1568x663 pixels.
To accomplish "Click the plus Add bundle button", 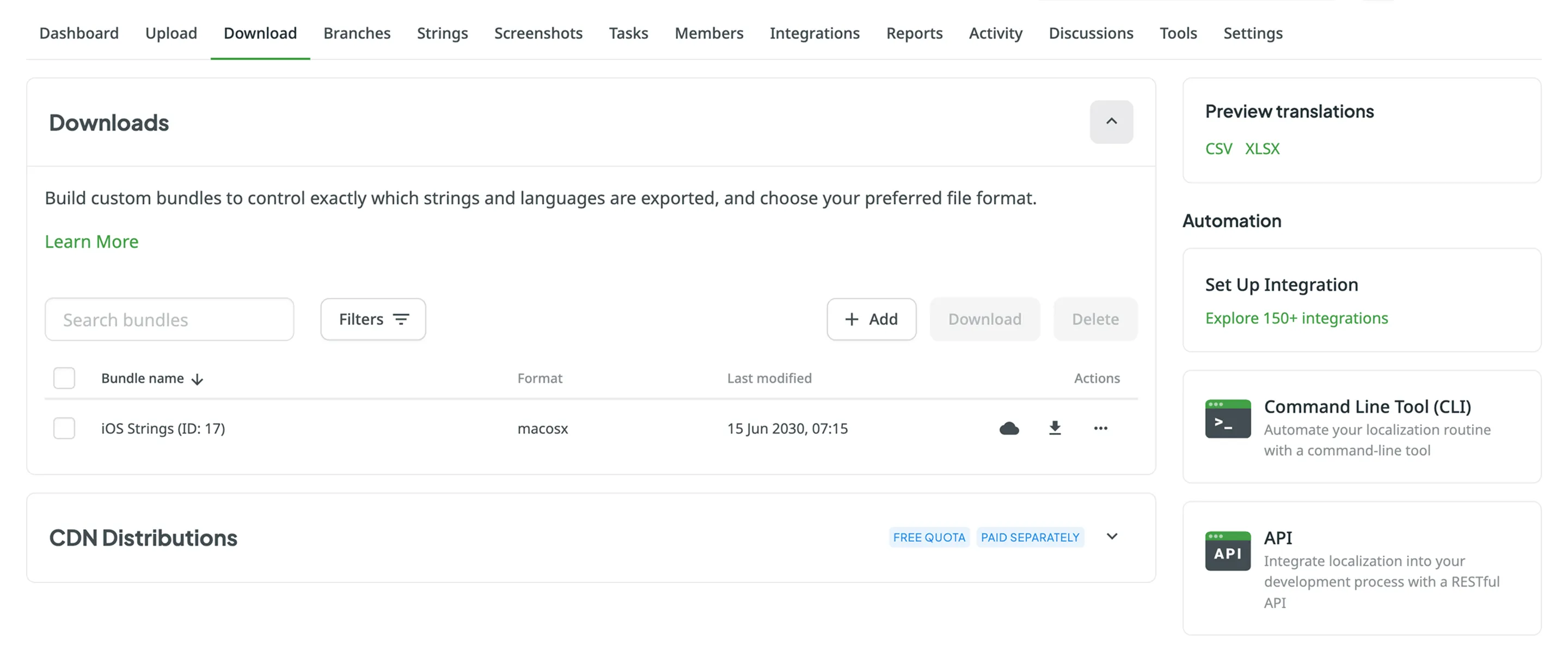I will click(871, 319).
